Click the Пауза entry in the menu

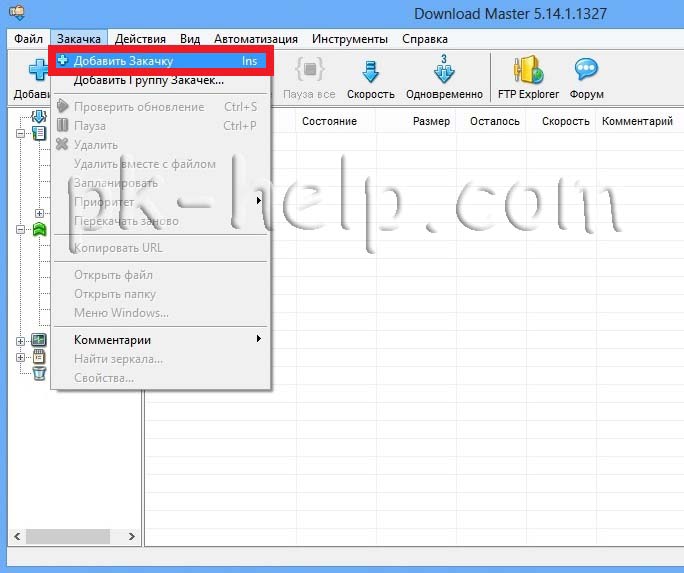coord(161,126)
